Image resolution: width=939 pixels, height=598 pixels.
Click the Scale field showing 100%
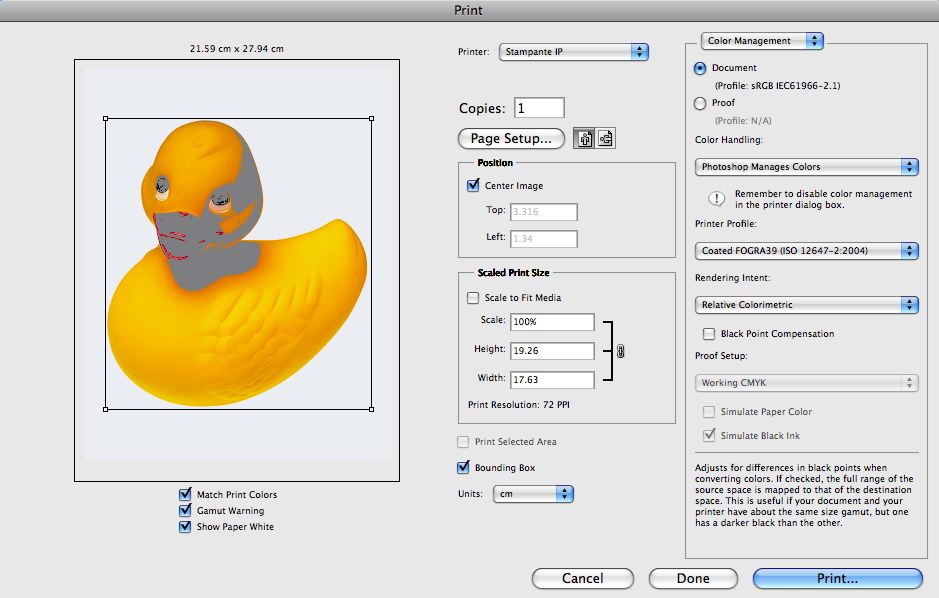click(x=552, y=321)
